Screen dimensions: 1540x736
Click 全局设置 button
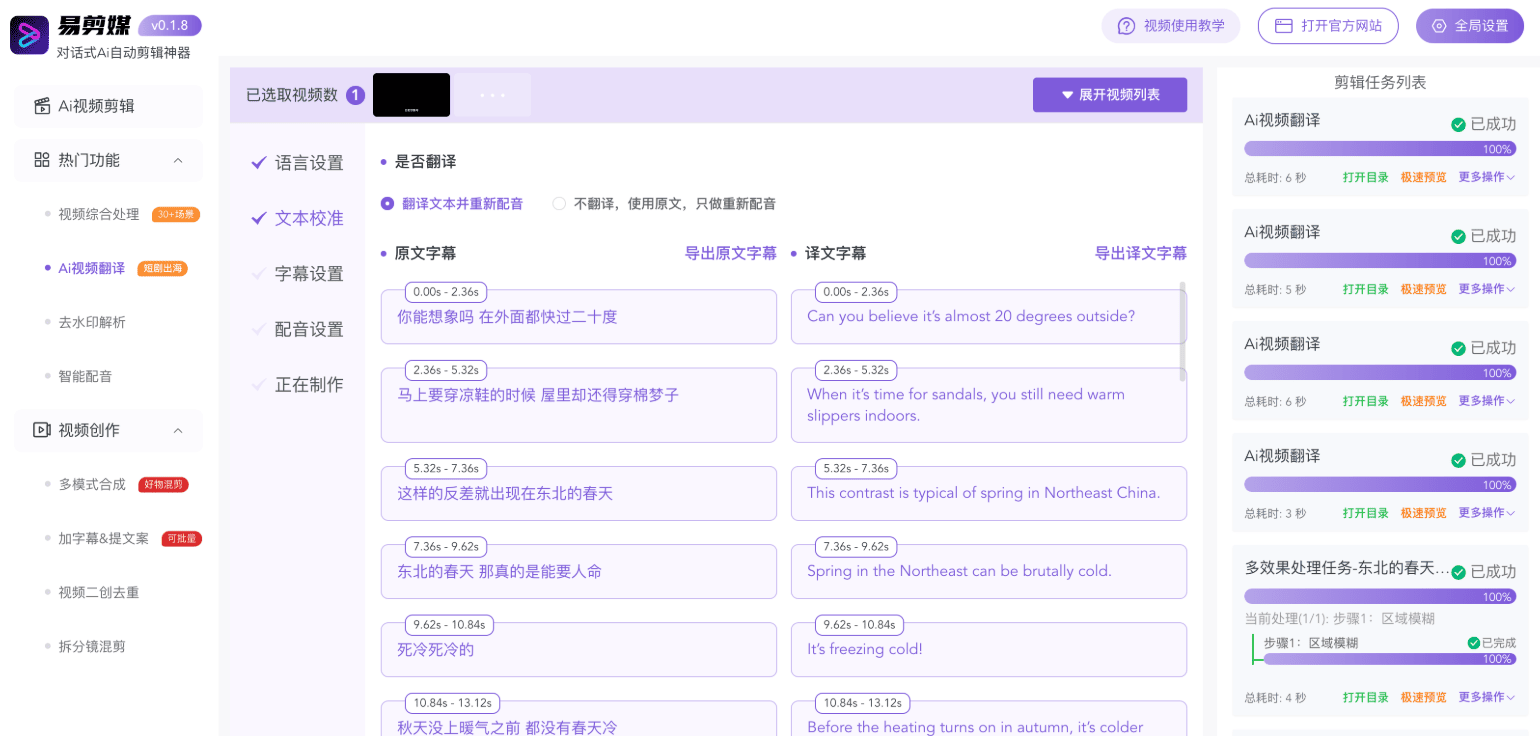point(1469,26)
